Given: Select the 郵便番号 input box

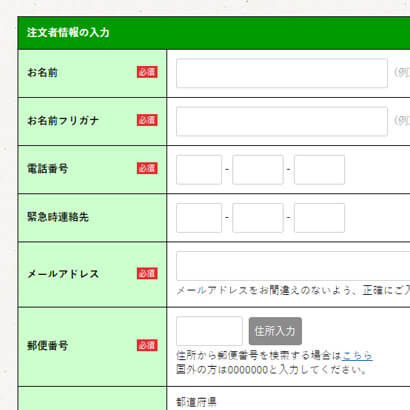Looking at the screenshot, I should 209,331.
